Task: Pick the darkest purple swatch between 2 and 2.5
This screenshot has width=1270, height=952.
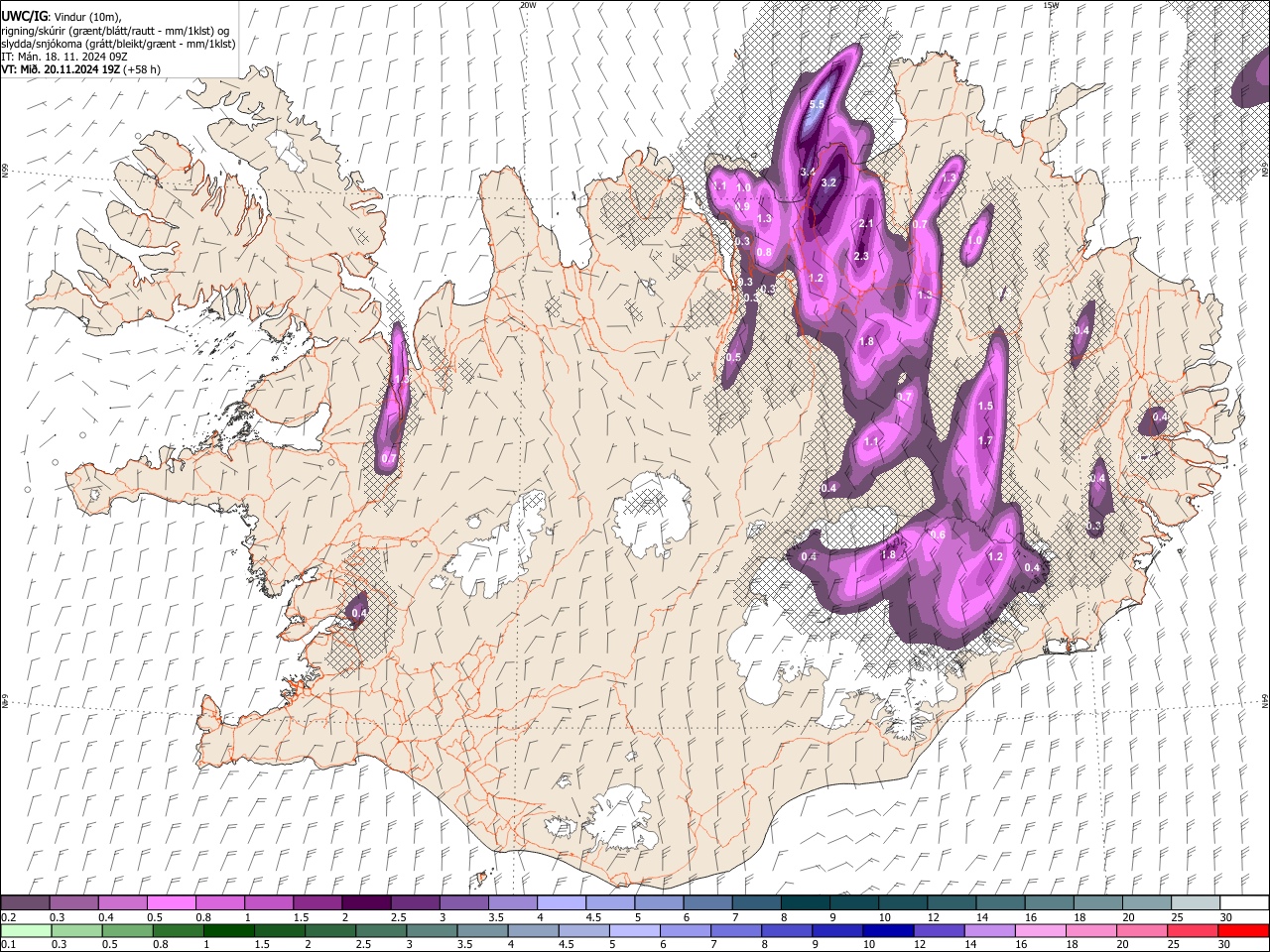Action: pyautogui.click(x=365, y=903)
